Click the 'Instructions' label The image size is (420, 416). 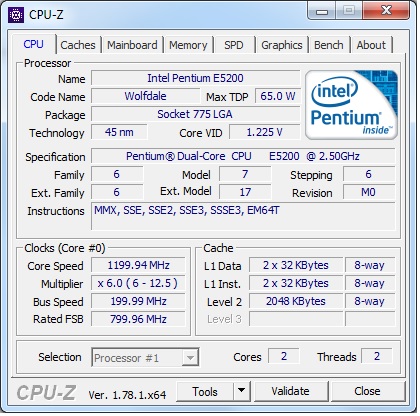coord(56,211)
